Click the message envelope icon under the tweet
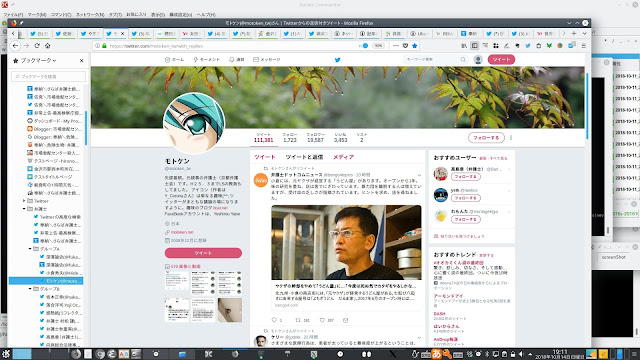The image size is (640, 360). [345, 320]
